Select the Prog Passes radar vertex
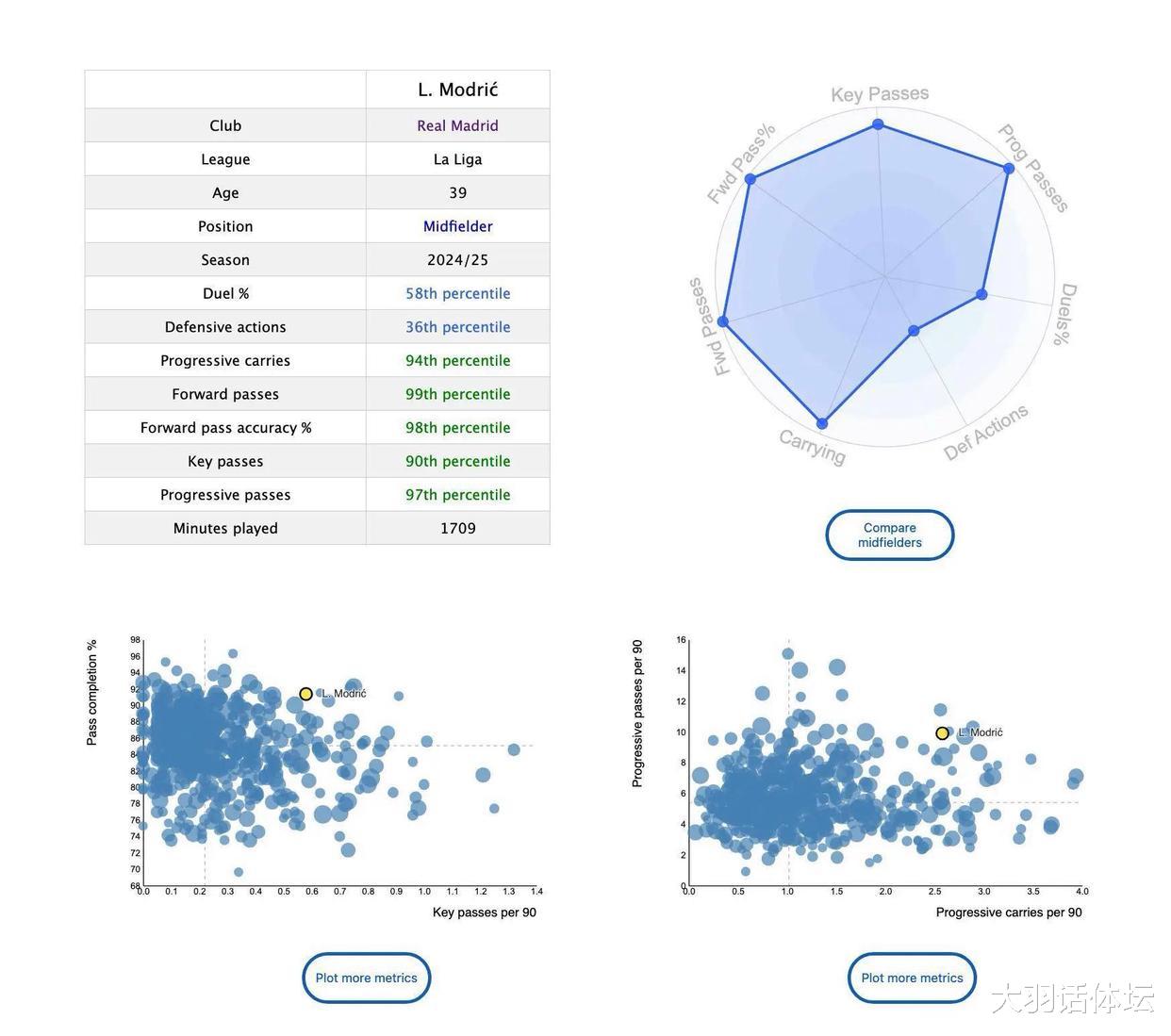 click(x=1009, y=169)
